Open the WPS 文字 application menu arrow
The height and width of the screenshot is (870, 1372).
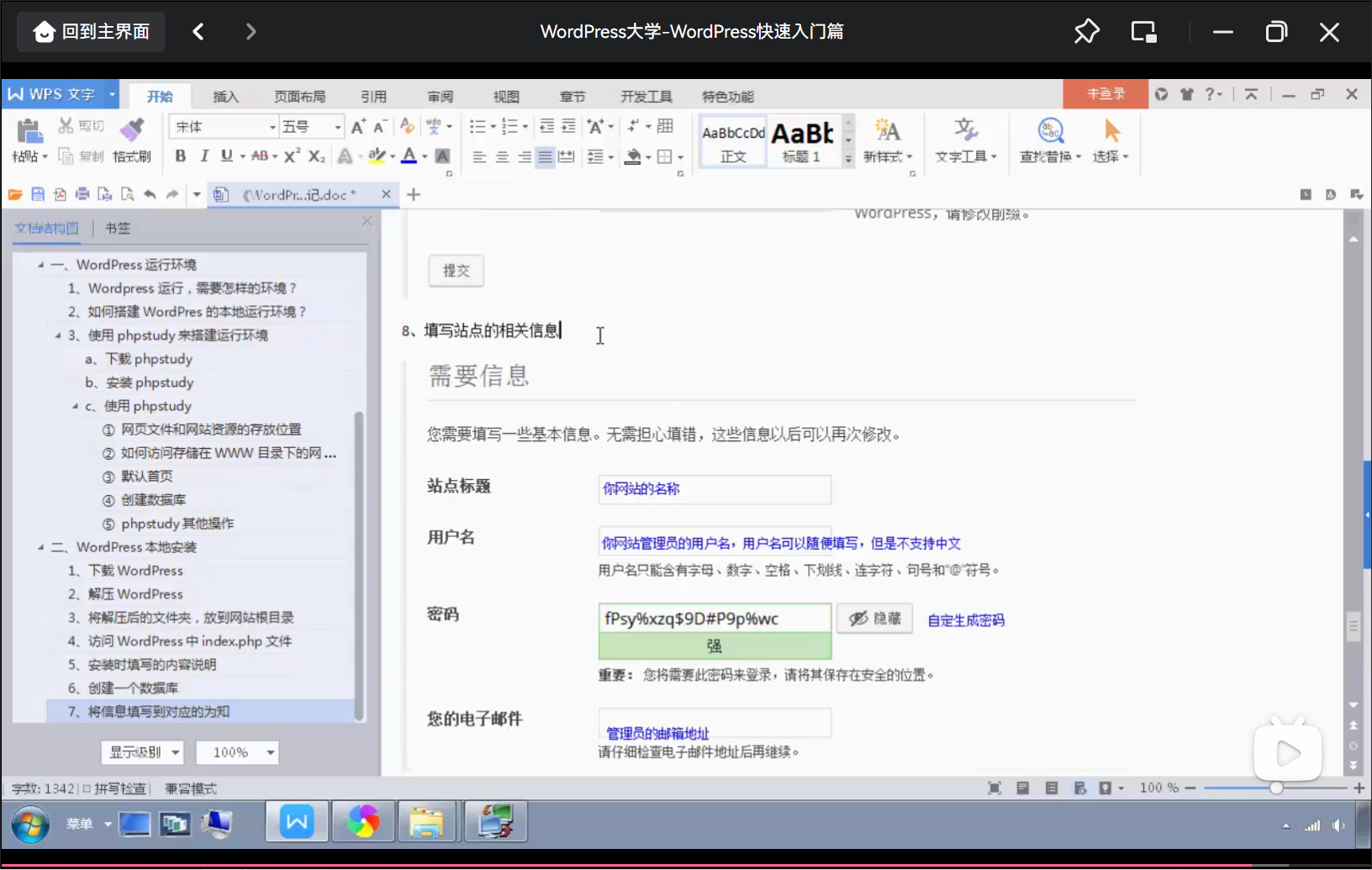(x=112, y=94)
